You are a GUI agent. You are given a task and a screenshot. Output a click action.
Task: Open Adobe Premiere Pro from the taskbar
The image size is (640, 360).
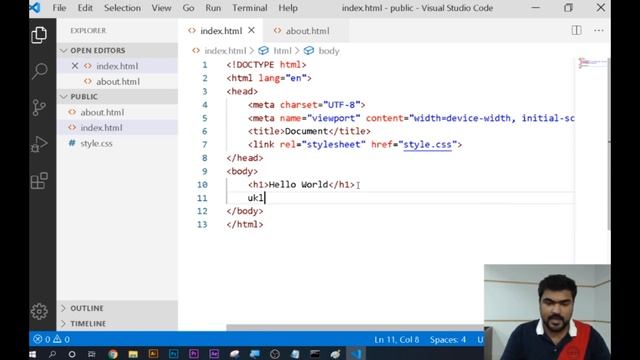pyautogui.click(x=194, y=354)
